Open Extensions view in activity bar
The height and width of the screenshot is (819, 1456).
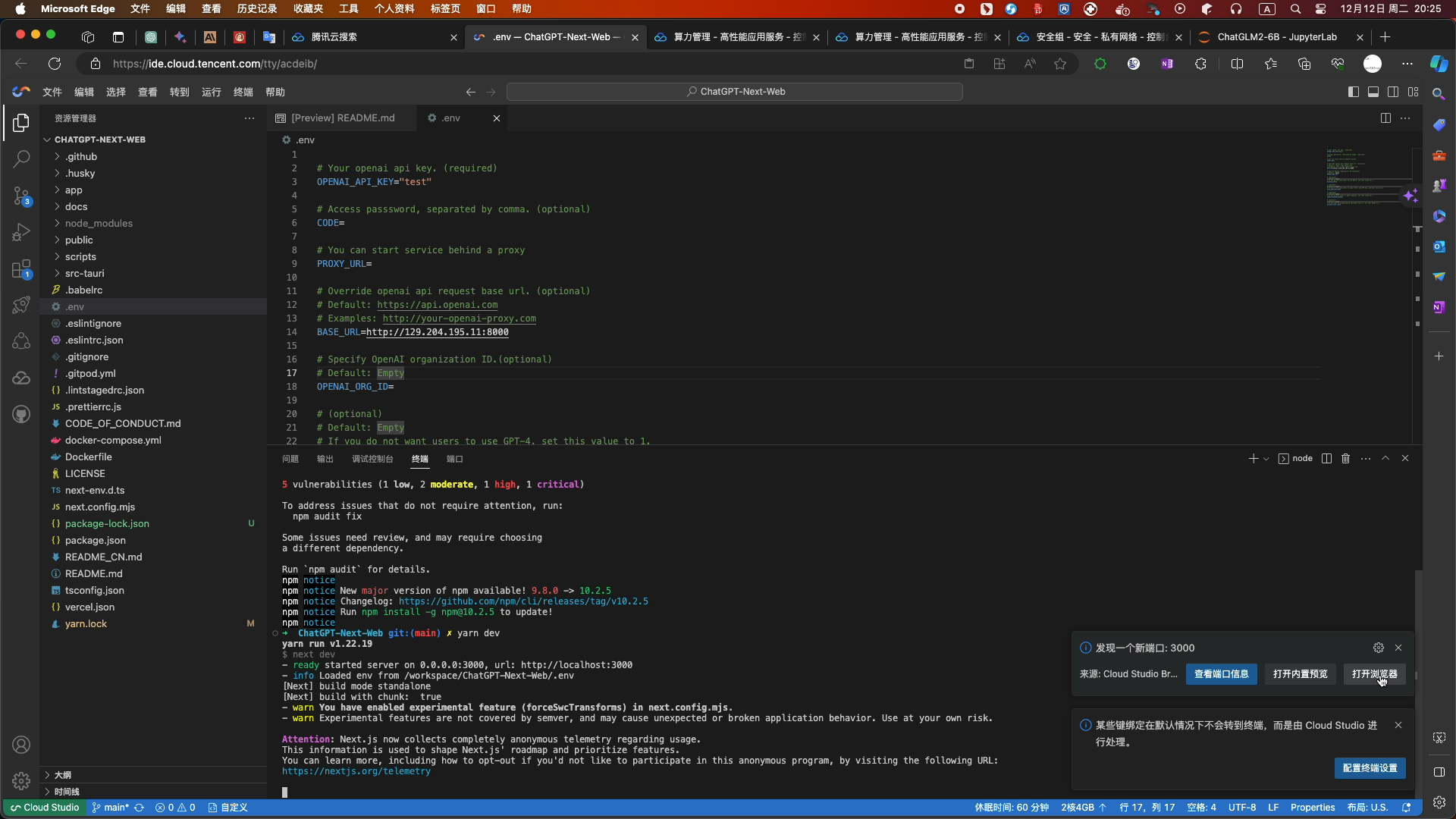coord(21,268)
